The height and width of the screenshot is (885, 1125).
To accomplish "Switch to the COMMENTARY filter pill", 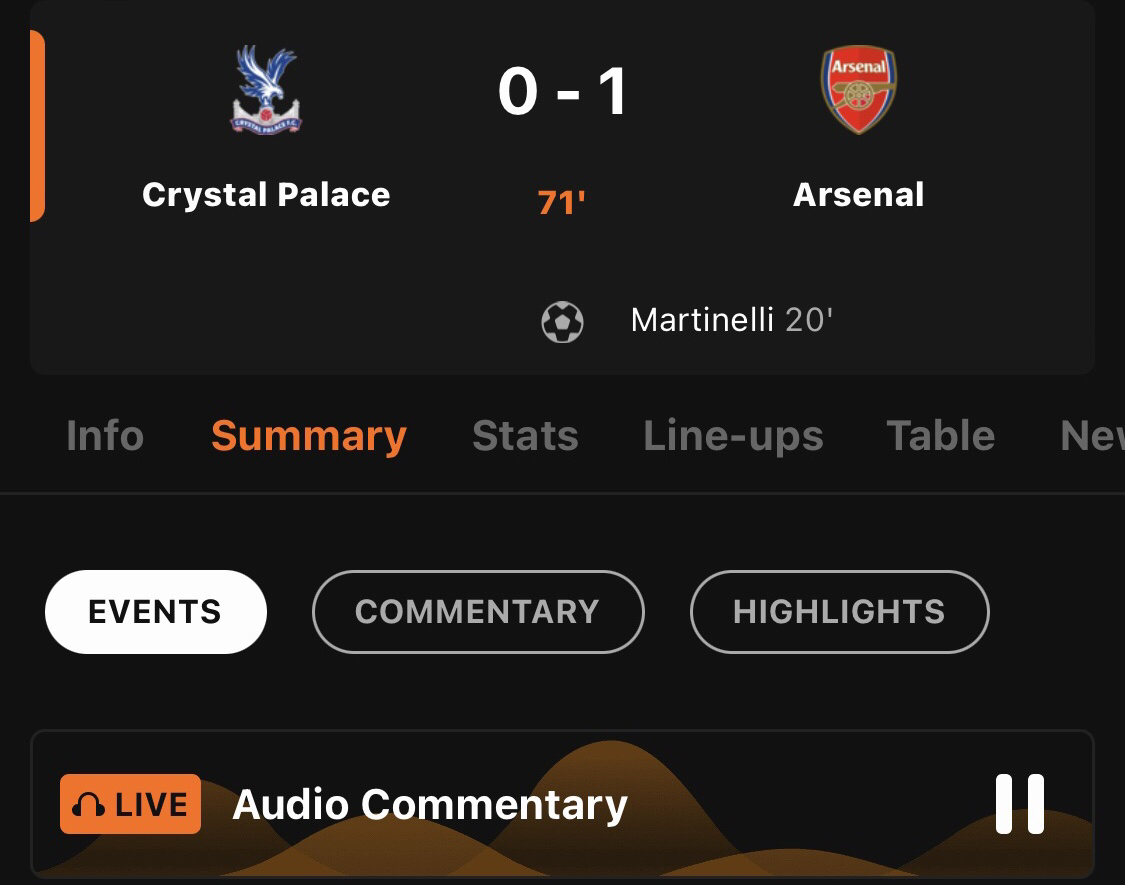I will (477, 612).
